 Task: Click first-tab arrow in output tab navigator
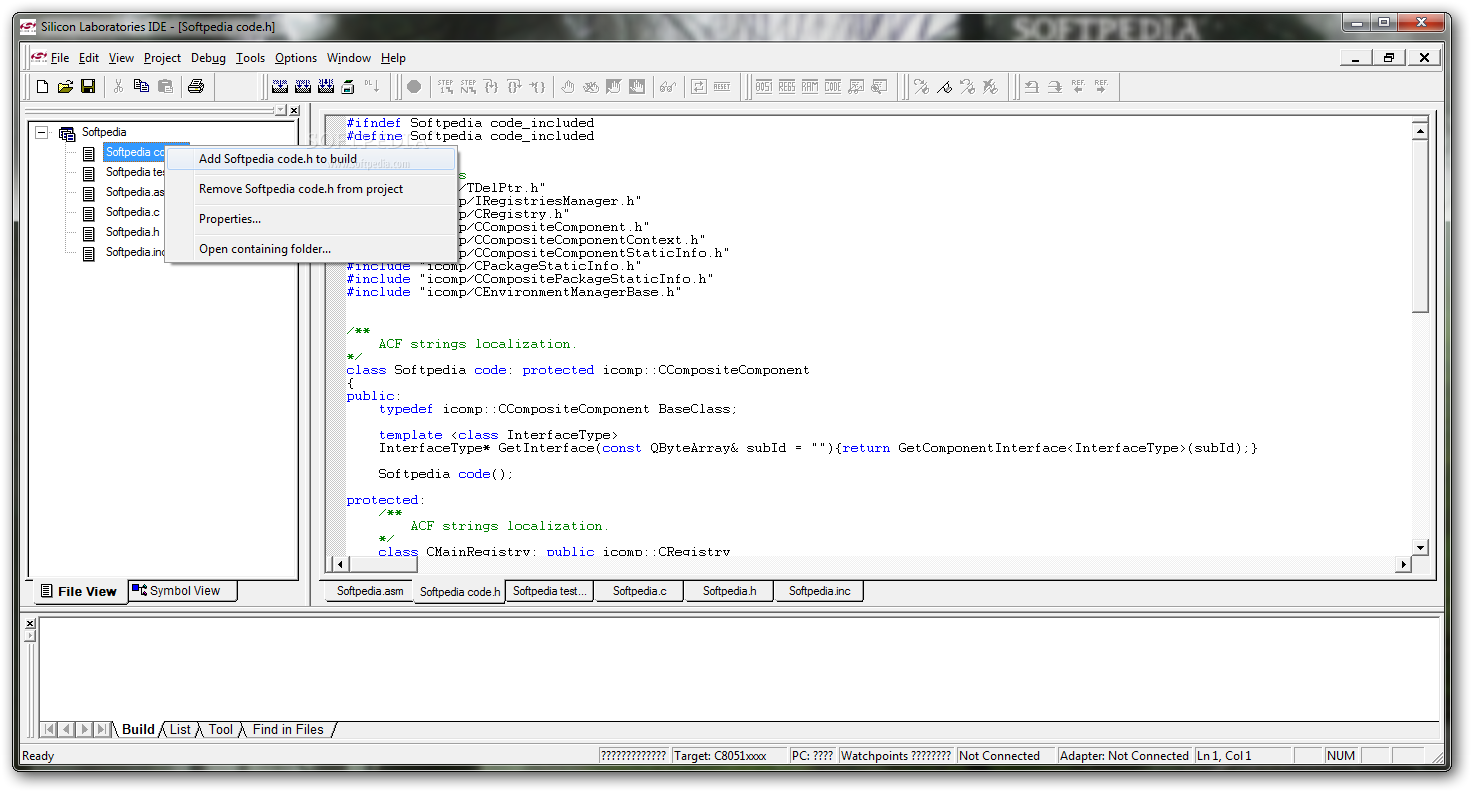pos(49,730)
